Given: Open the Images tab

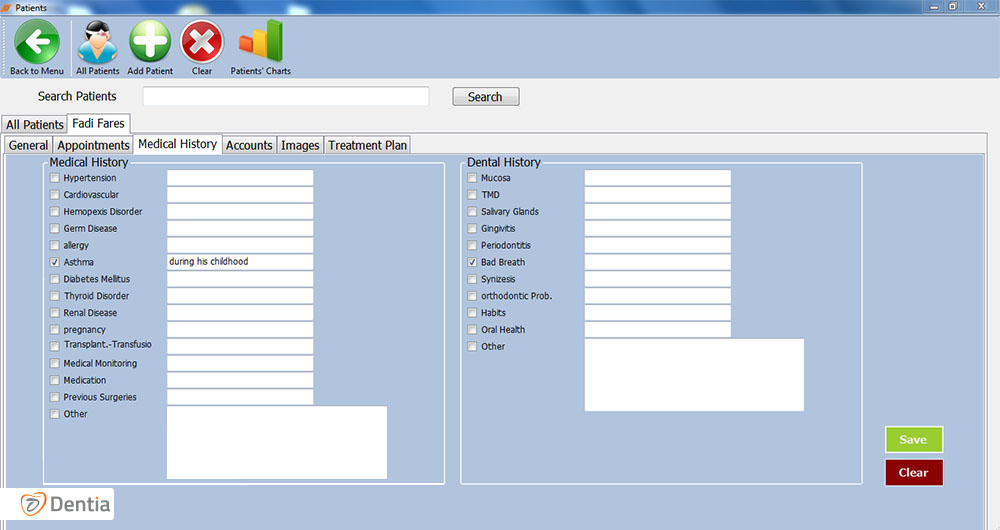Looking at the screenshot, I should (300, 145).
